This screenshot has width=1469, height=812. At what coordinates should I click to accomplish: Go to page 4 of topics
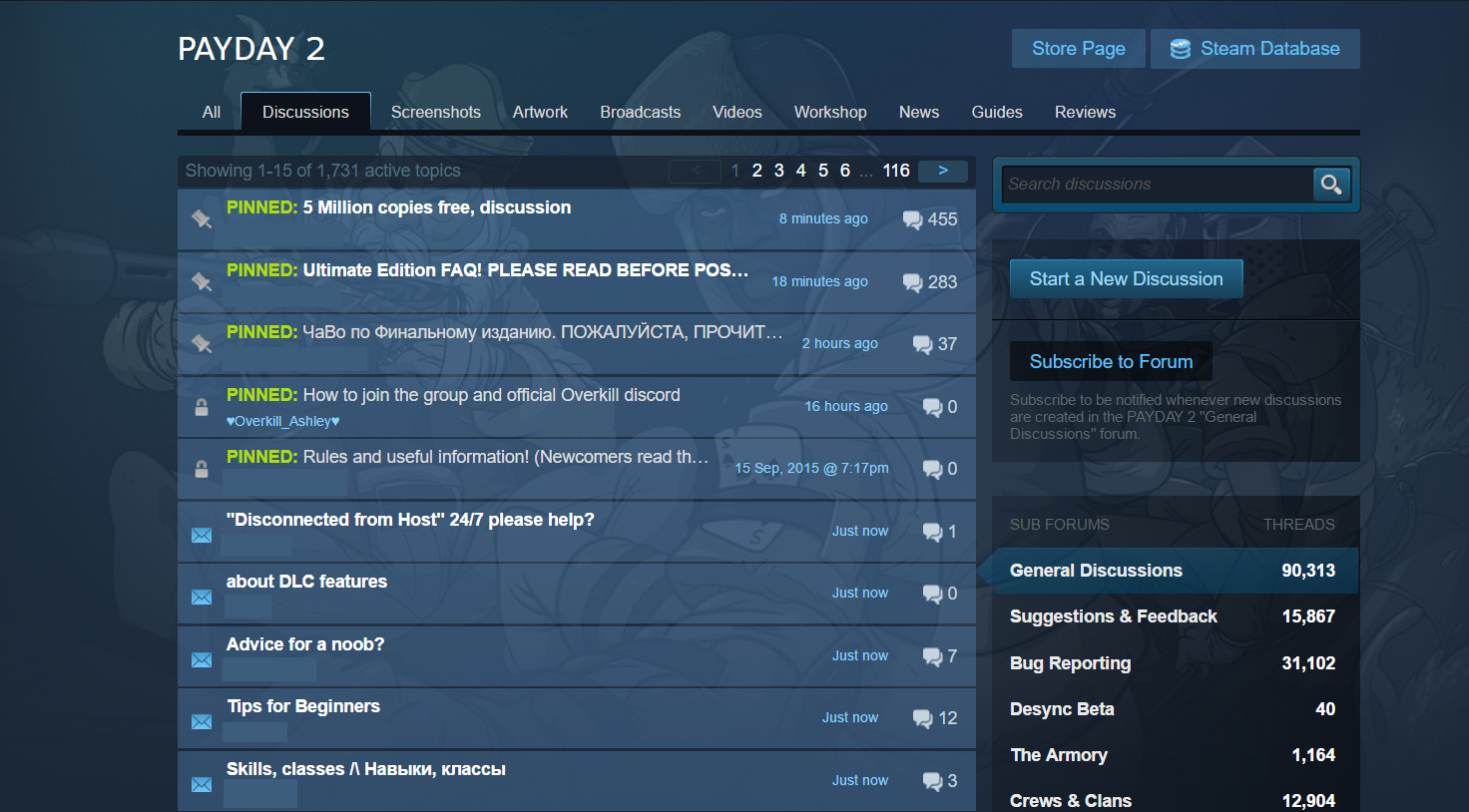tap(801, 171)
